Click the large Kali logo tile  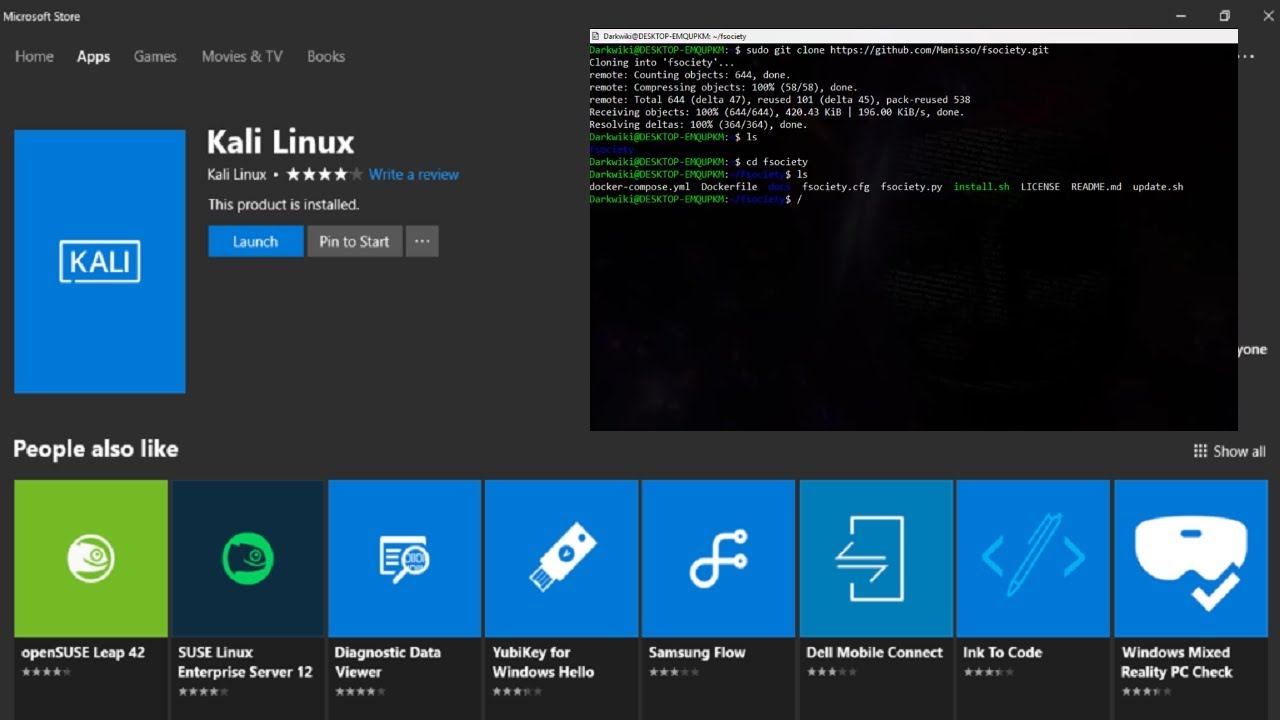click(x=100, y=262)
